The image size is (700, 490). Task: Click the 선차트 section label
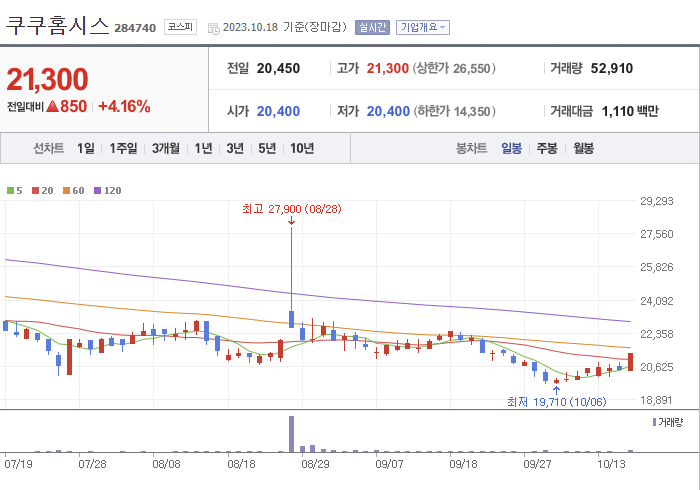(x=49, y=148)
